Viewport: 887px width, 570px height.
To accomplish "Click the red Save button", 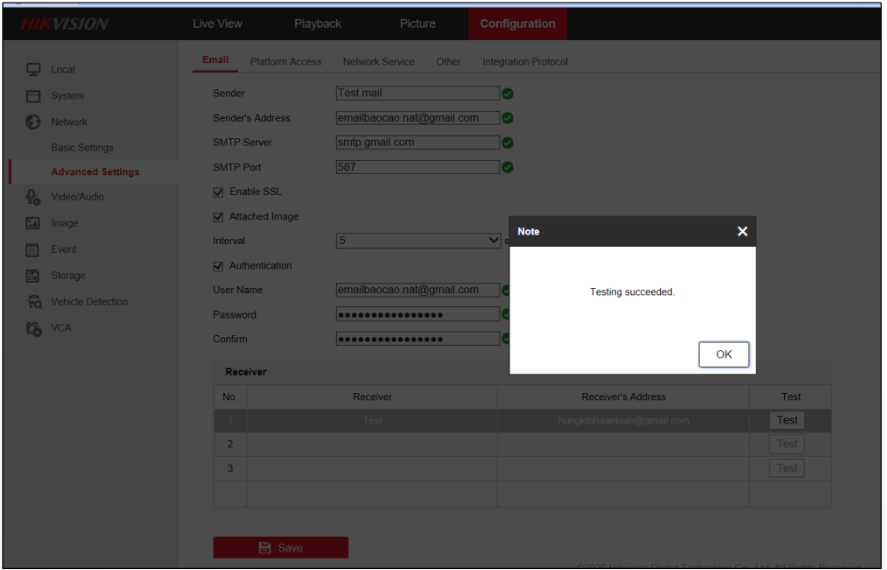I will tap(280, 547).
